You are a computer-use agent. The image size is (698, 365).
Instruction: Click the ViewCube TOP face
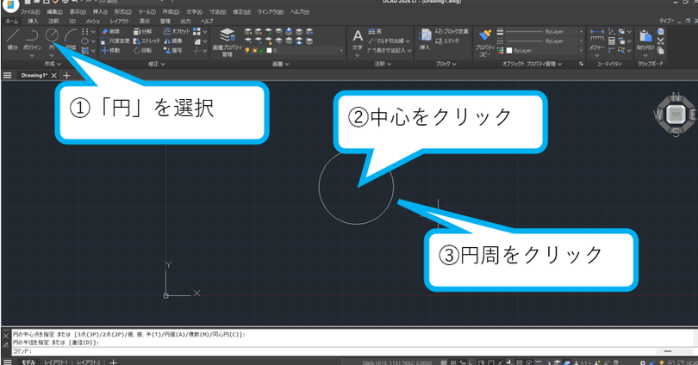pos(676,115)
